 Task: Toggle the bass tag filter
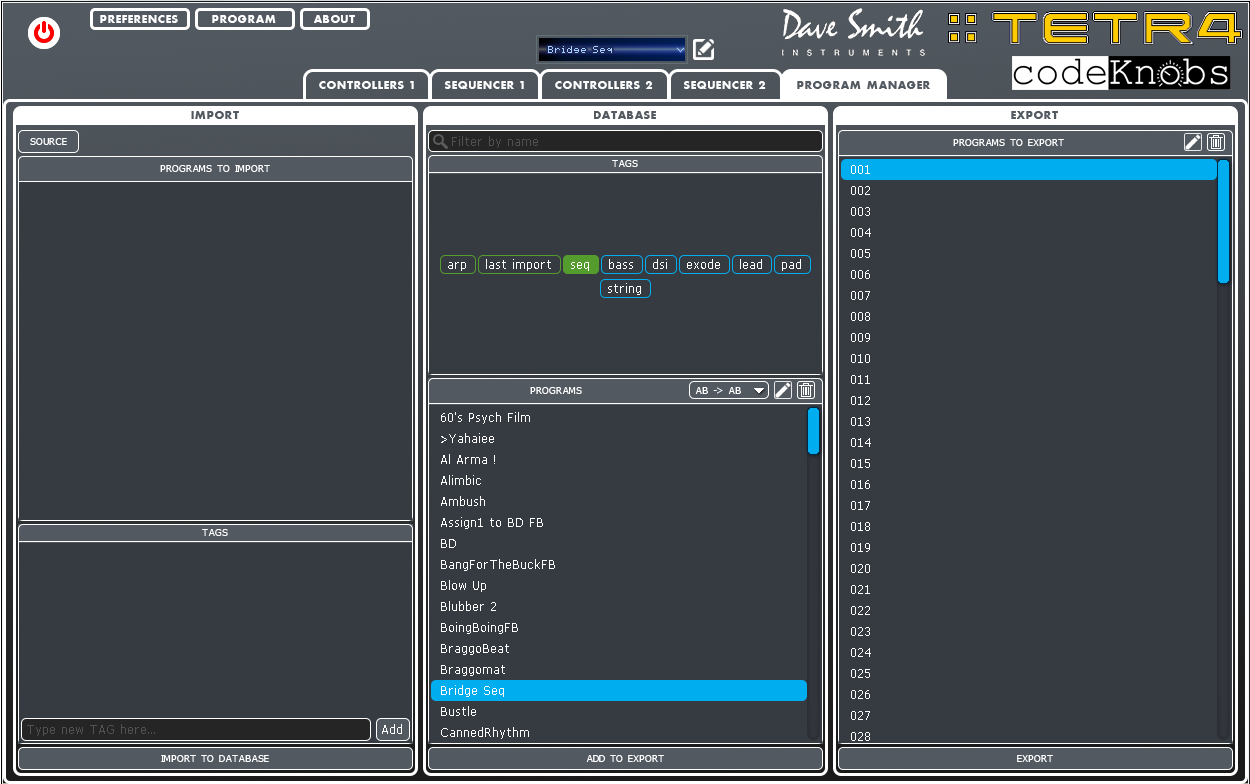pyautogui.click(x=622, y=265)
